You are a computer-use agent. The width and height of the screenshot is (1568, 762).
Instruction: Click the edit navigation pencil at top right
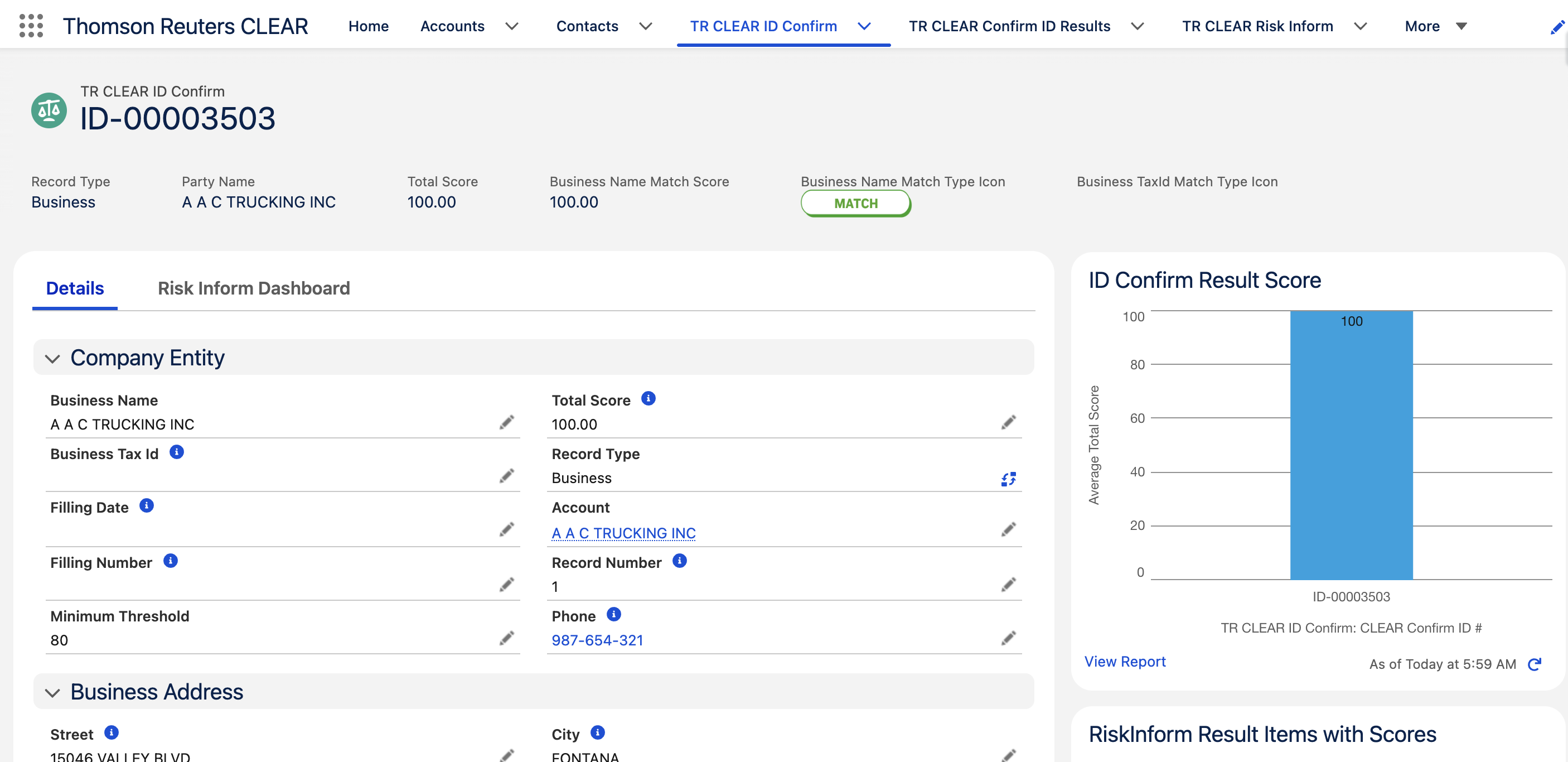click(1557, 27)
